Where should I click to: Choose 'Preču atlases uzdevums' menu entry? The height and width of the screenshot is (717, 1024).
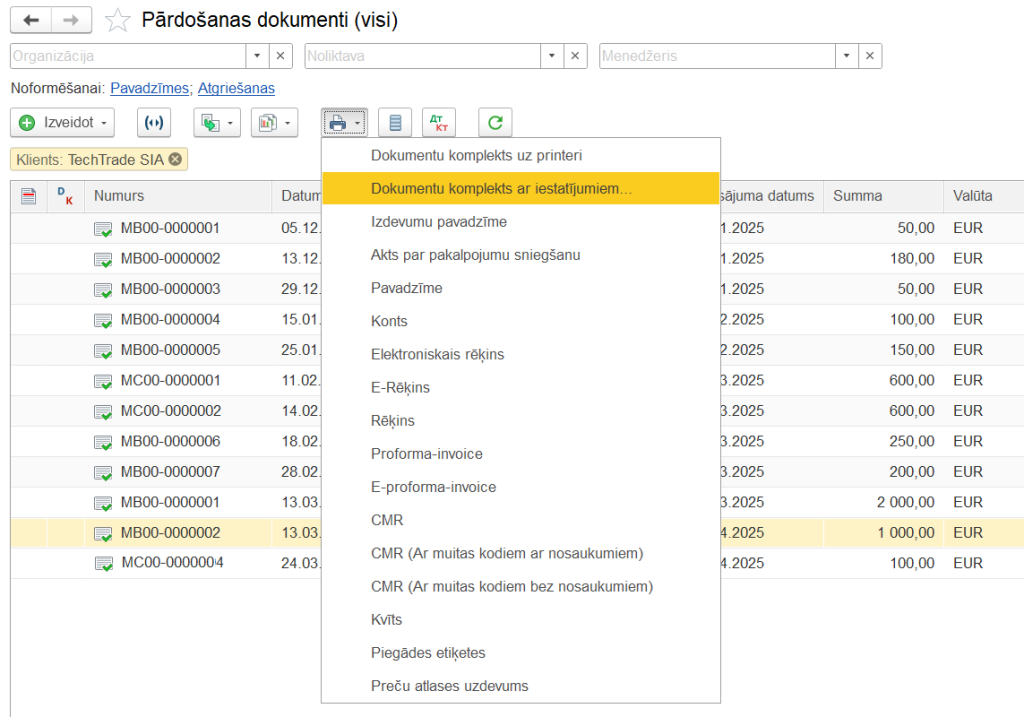pyautogui.click(x=449, y=686)
